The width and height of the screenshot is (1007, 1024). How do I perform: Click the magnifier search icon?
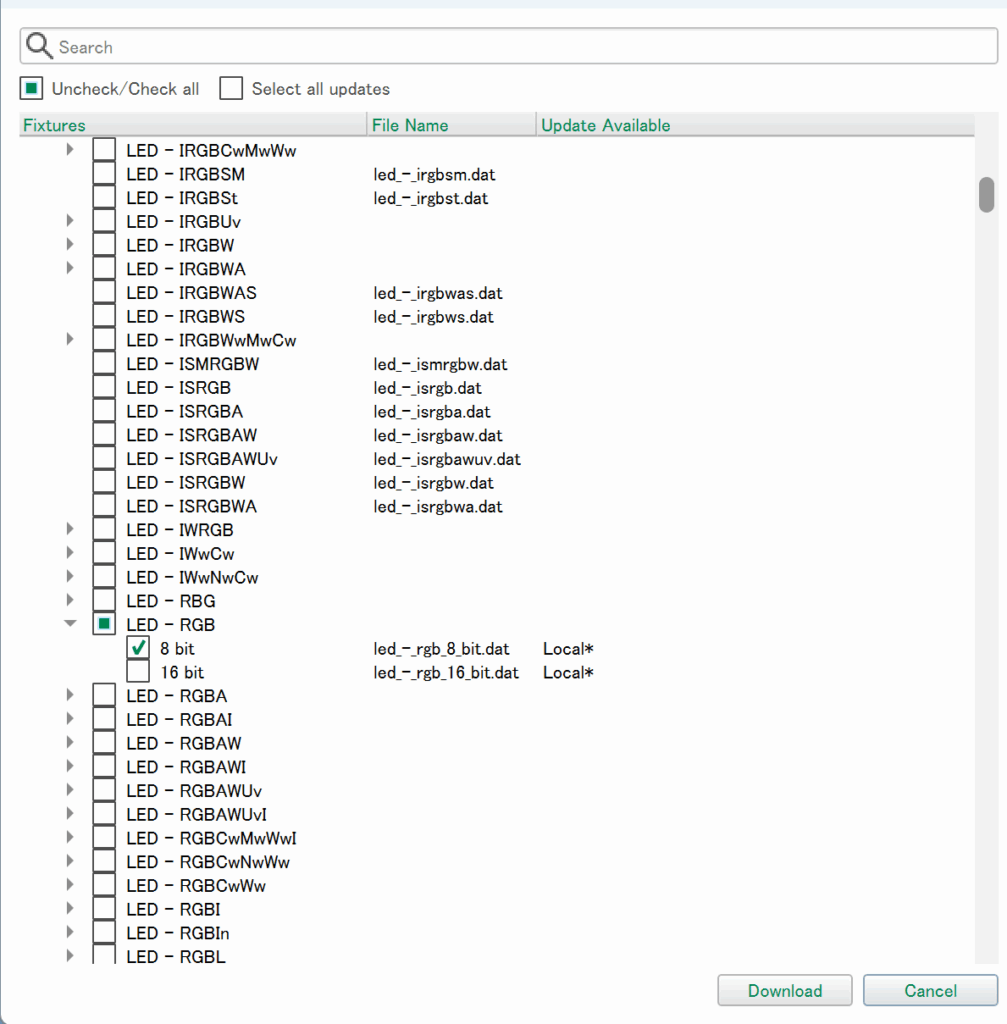(39, 46)
